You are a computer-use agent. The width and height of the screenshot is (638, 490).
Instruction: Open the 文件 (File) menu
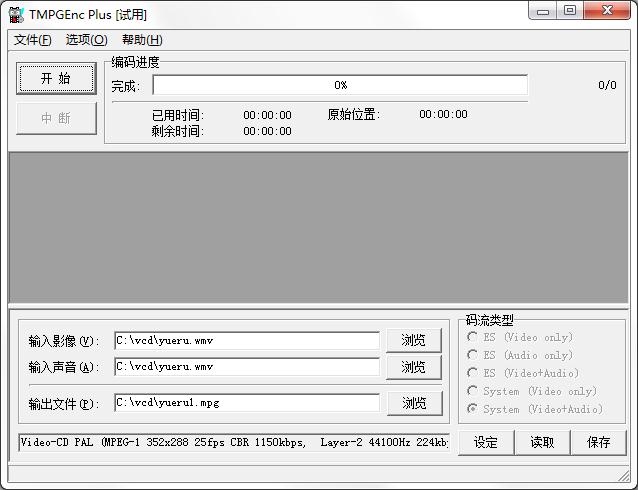click(33, 40)
